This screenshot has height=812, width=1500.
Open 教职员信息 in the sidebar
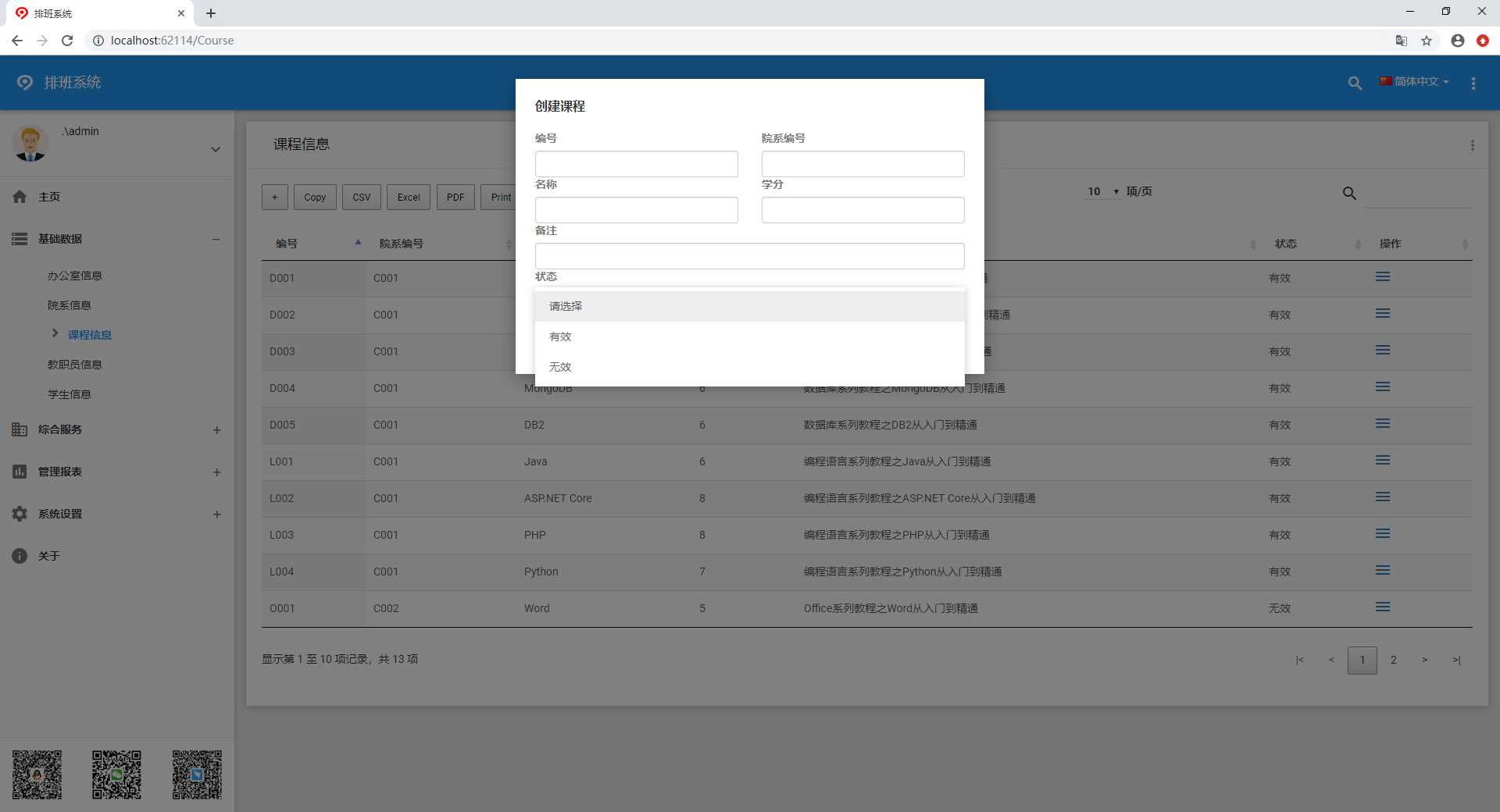tap(75, 365)
